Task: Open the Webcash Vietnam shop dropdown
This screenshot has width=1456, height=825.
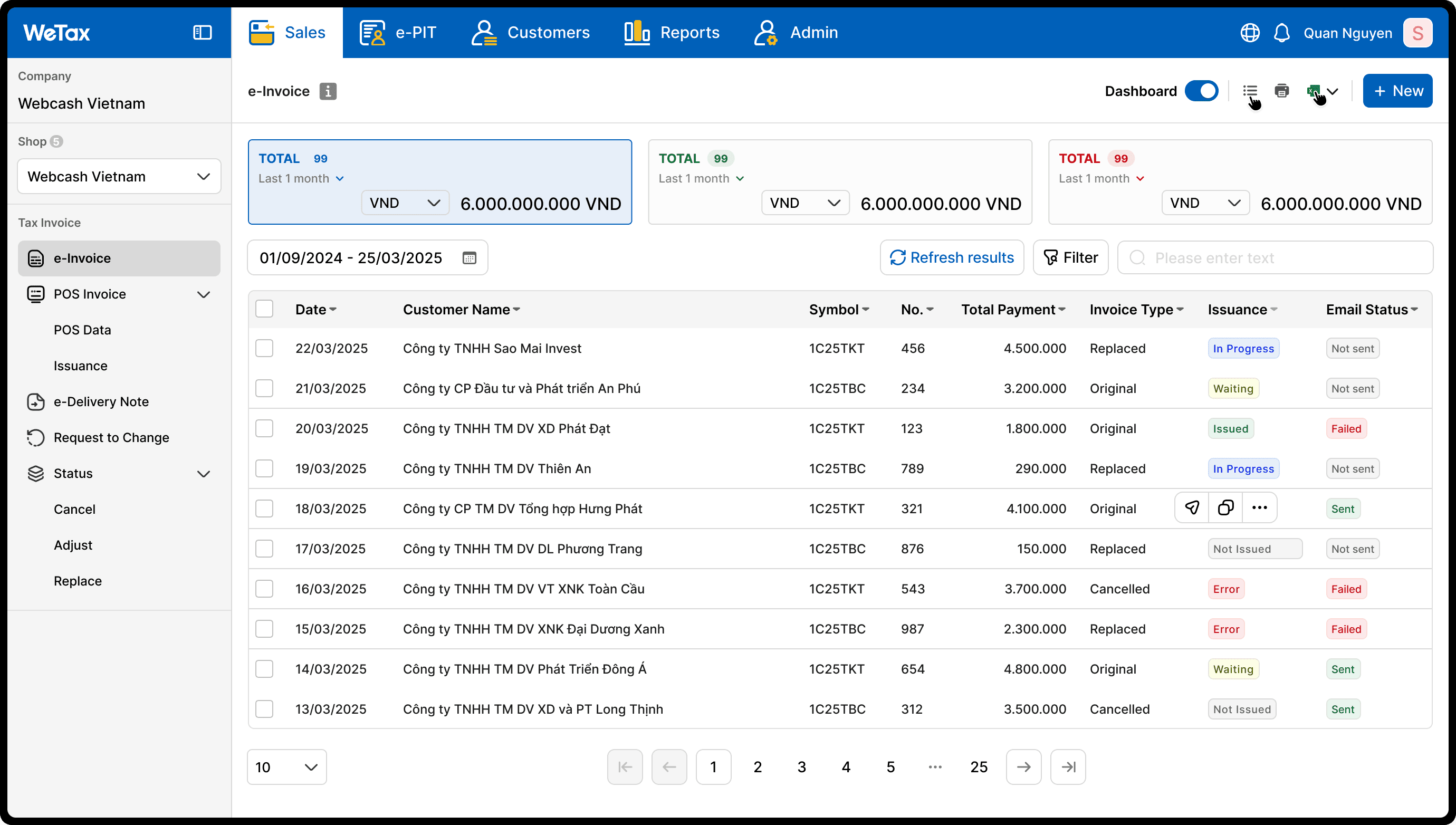Action: (119, 177)
